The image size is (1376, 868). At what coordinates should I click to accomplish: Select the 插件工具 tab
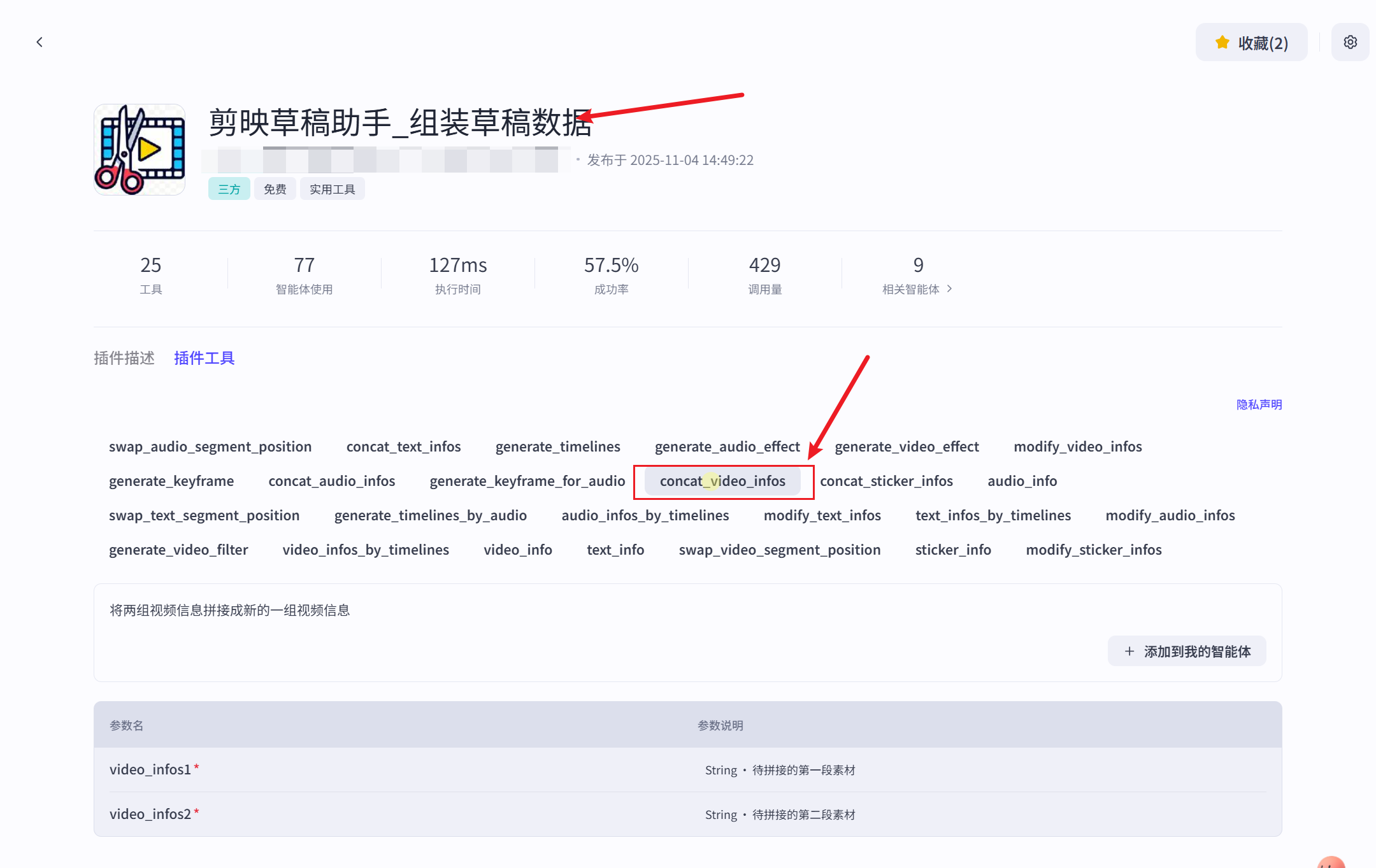[x=204, y=358]
